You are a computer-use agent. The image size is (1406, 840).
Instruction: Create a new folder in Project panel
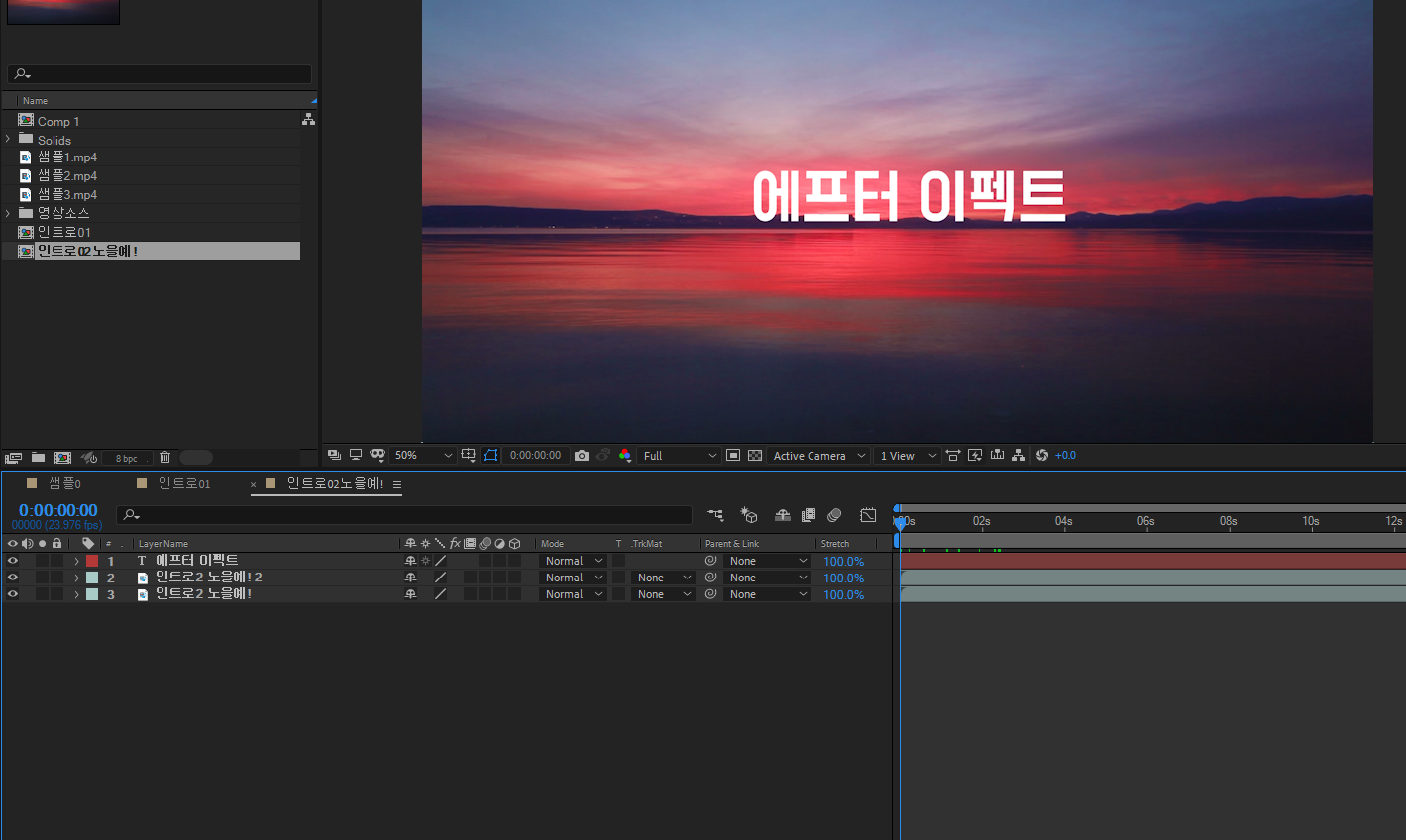tap(38, 458)
